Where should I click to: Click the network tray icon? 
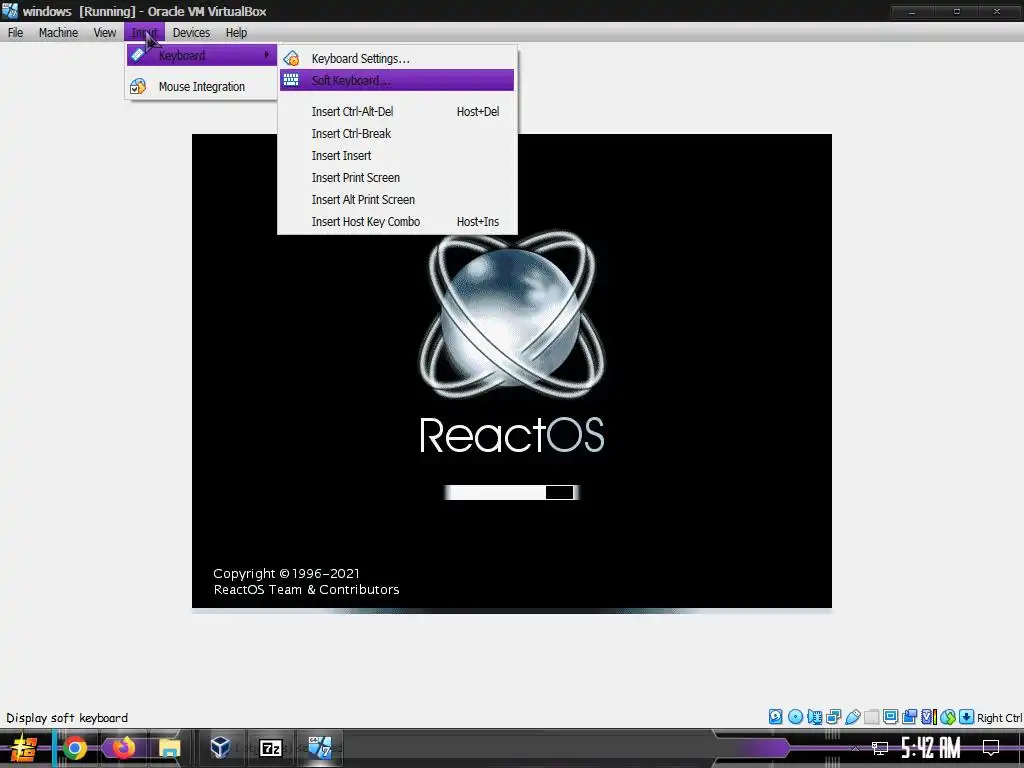880,748
